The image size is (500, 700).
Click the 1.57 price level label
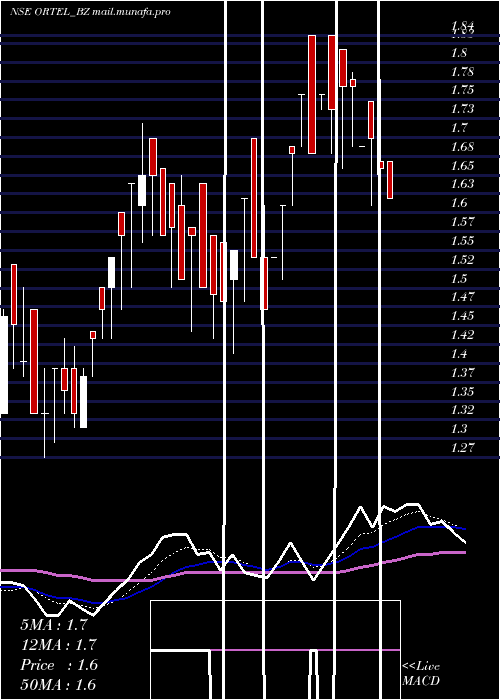[x=462, y=222]
